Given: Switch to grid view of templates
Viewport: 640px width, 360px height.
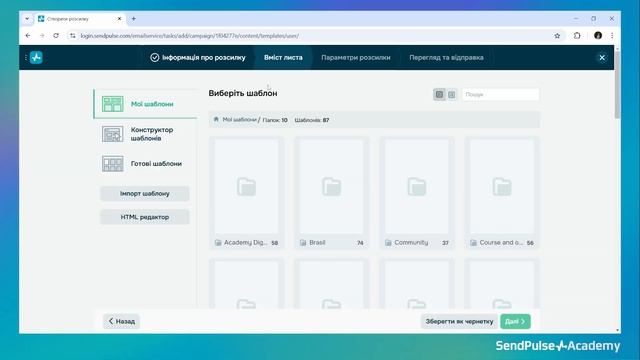Looking at the screenshot, I should point(439,94).
